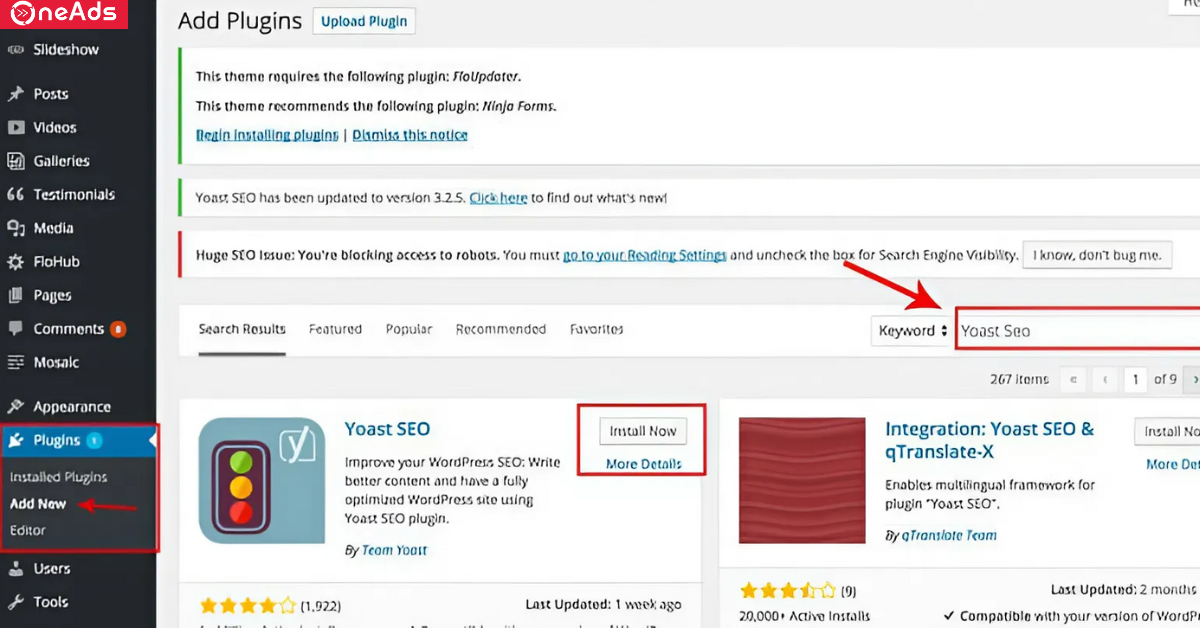Screen dimensions: 1200x628
Task: Open the Media library menu
Action: point(53,228)
